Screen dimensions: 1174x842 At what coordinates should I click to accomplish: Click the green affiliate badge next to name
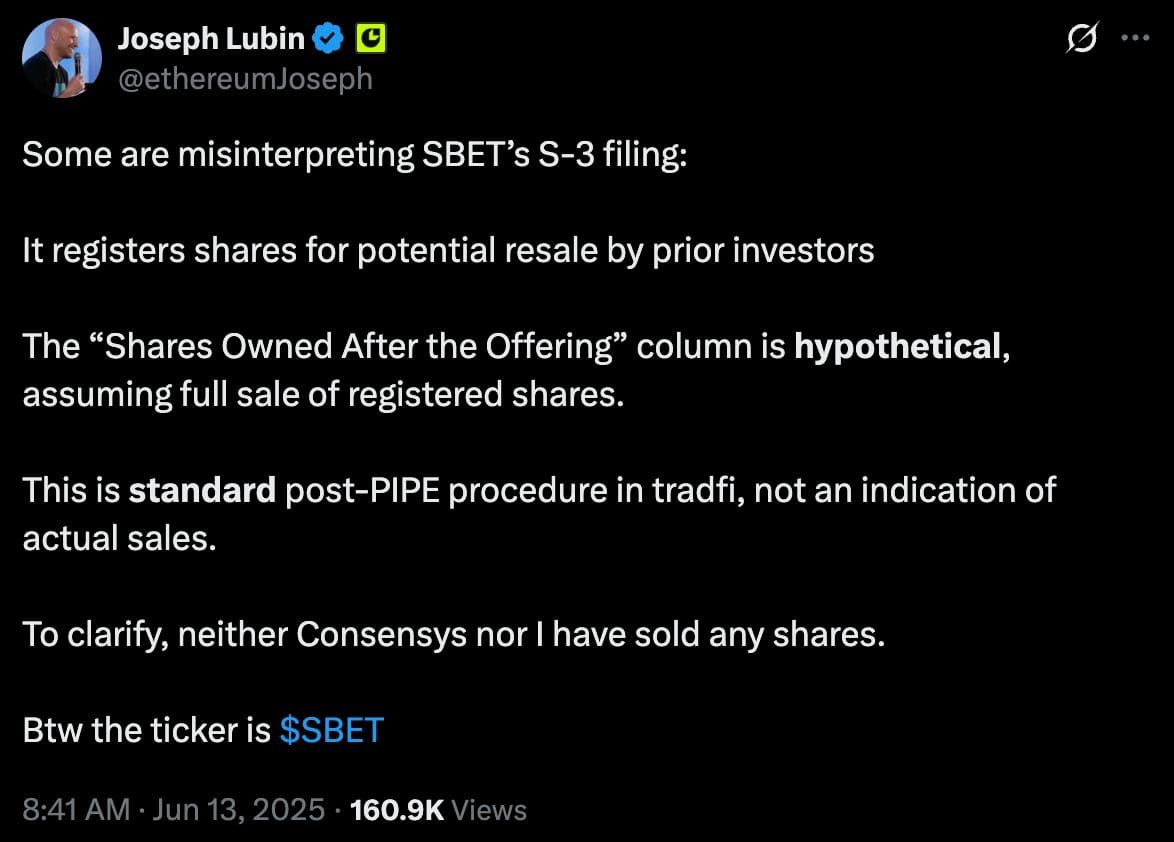pos(371,38)
